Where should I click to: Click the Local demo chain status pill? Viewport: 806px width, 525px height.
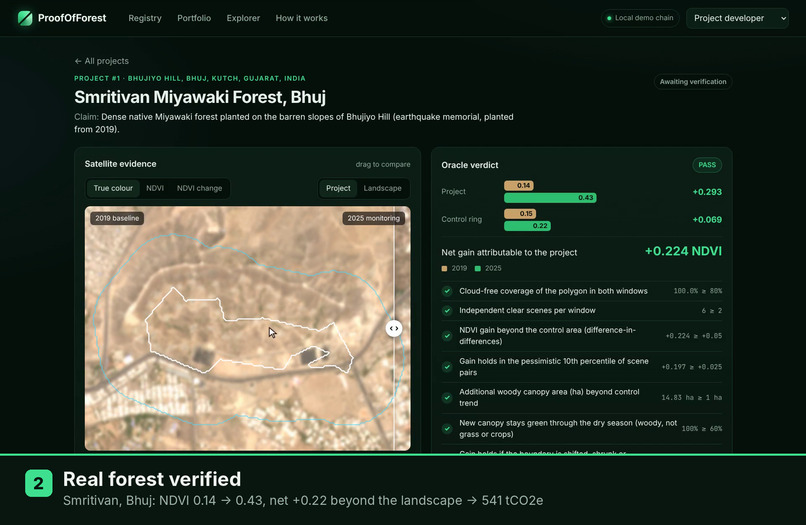640,18
